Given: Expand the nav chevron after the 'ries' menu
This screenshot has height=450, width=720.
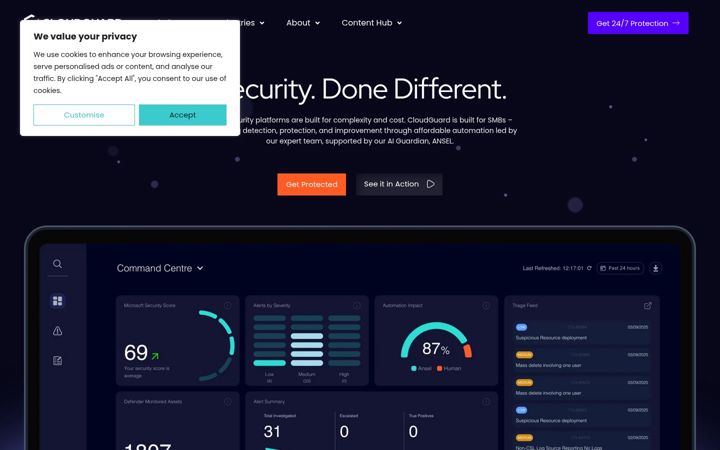Looking at the screenshot, I should click(x=262, y=23).
